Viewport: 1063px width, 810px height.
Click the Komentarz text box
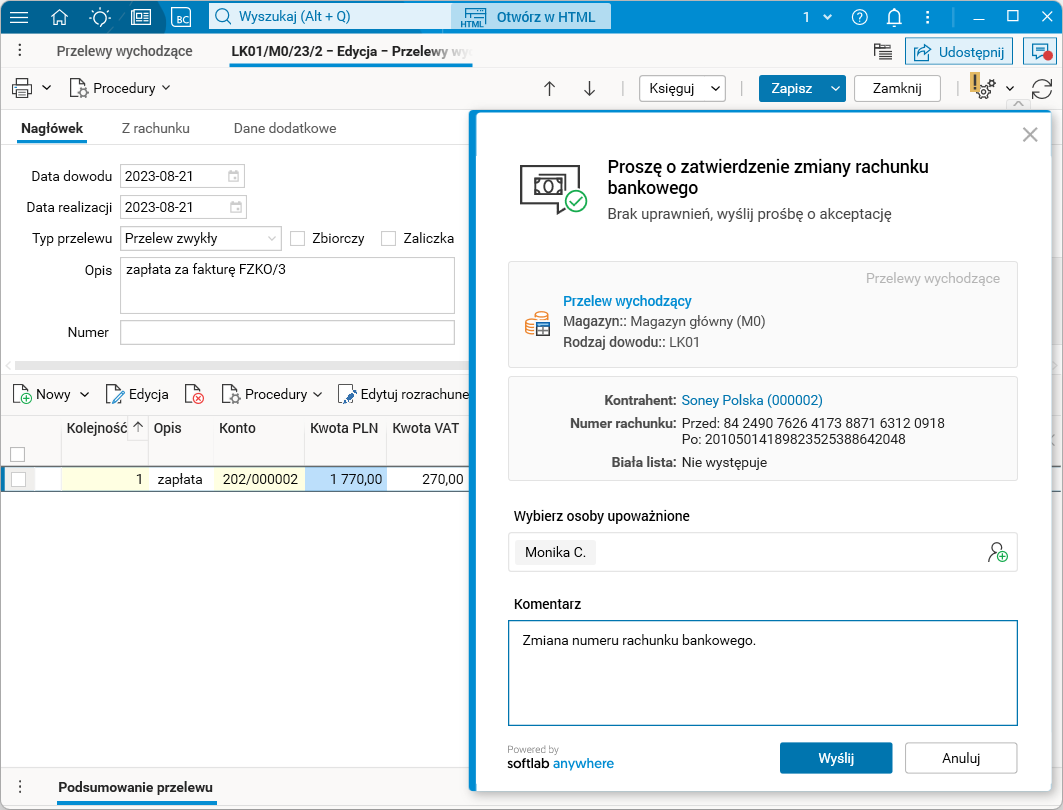click(x=763, y=673)
